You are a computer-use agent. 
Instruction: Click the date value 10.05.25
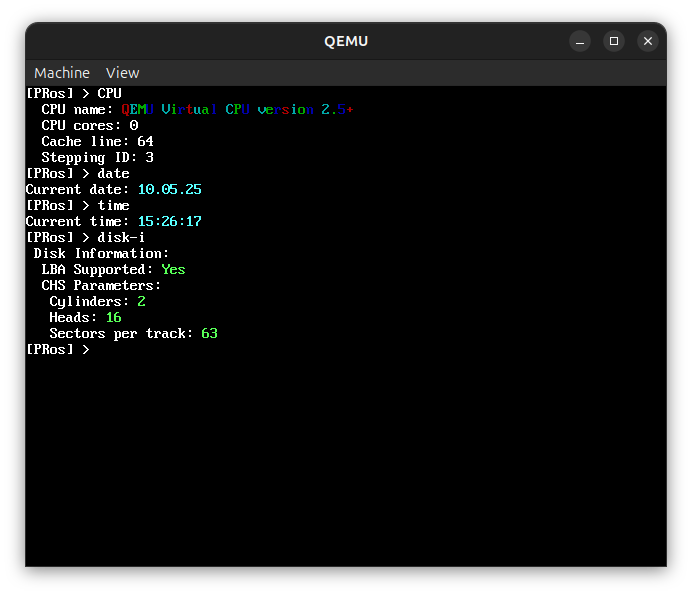click(x=170, y=189)
